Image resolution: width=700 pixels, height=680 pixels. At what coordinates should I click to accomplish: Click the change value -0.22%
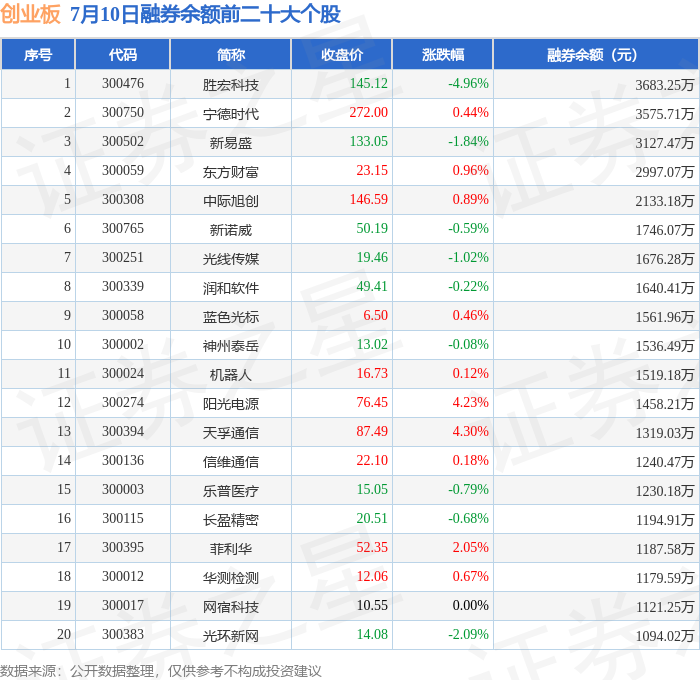(x=468, y=287)
